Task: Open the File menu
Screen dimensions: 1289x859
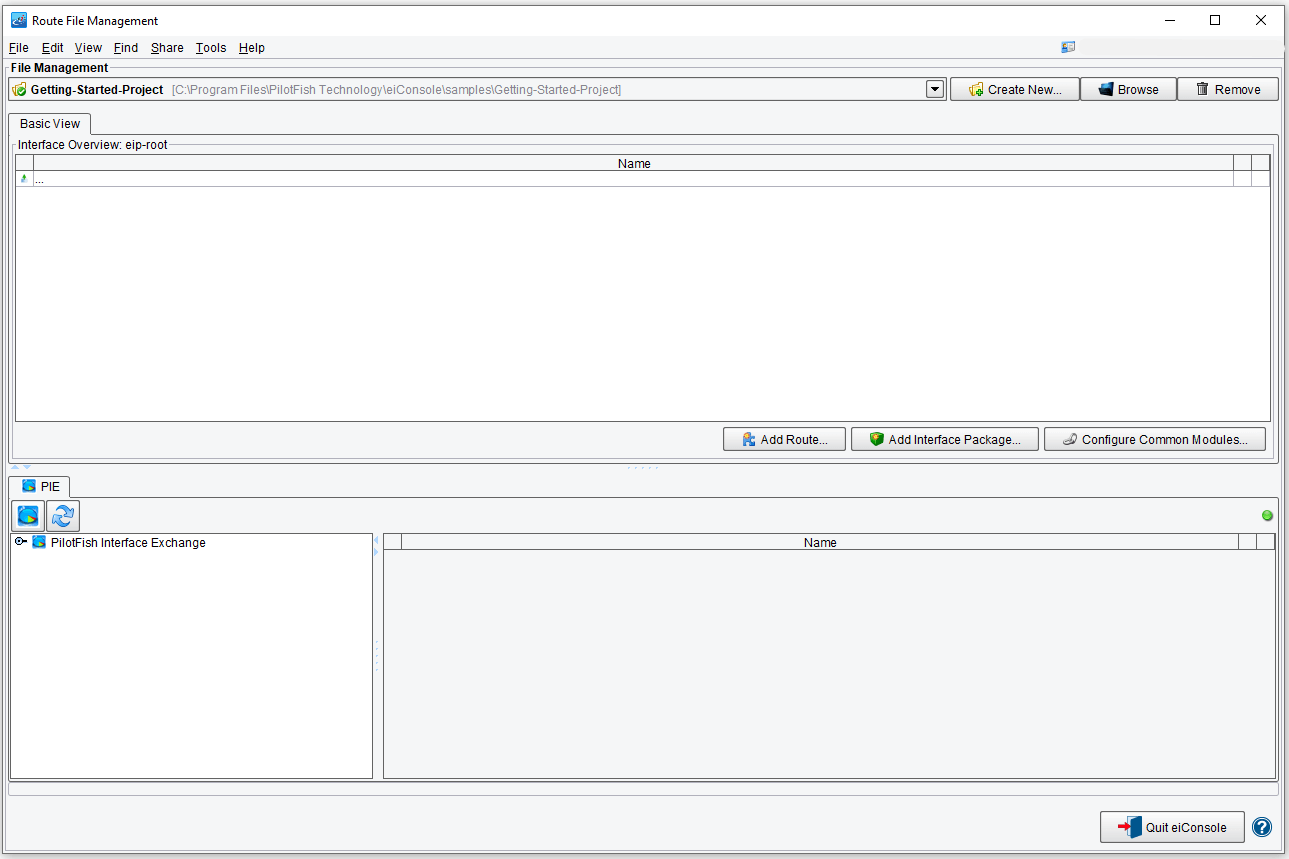Action: [19, 47]
